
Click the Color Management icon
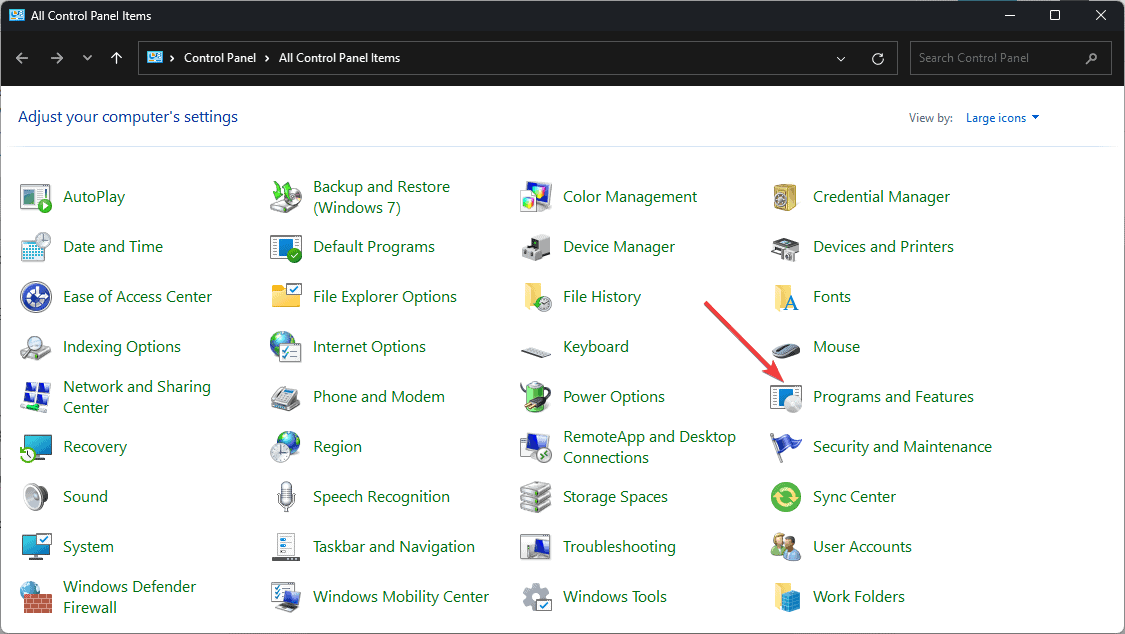(x=535, y=197)
